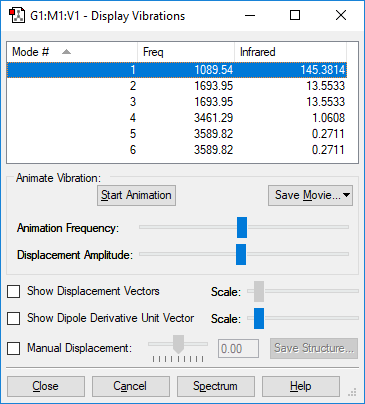Click the Help button
Image resolution: width=365 pixels, height=404 pixels.
coord(301,386)
